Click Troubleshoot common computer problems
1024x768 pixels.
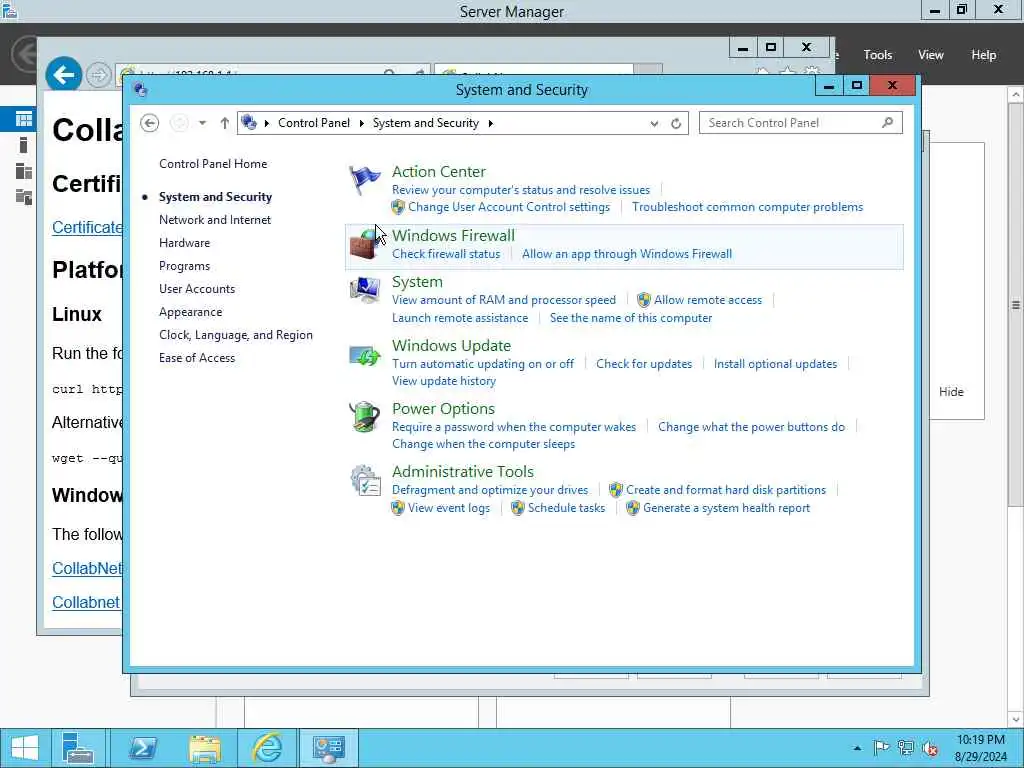[x=747, y=207]
